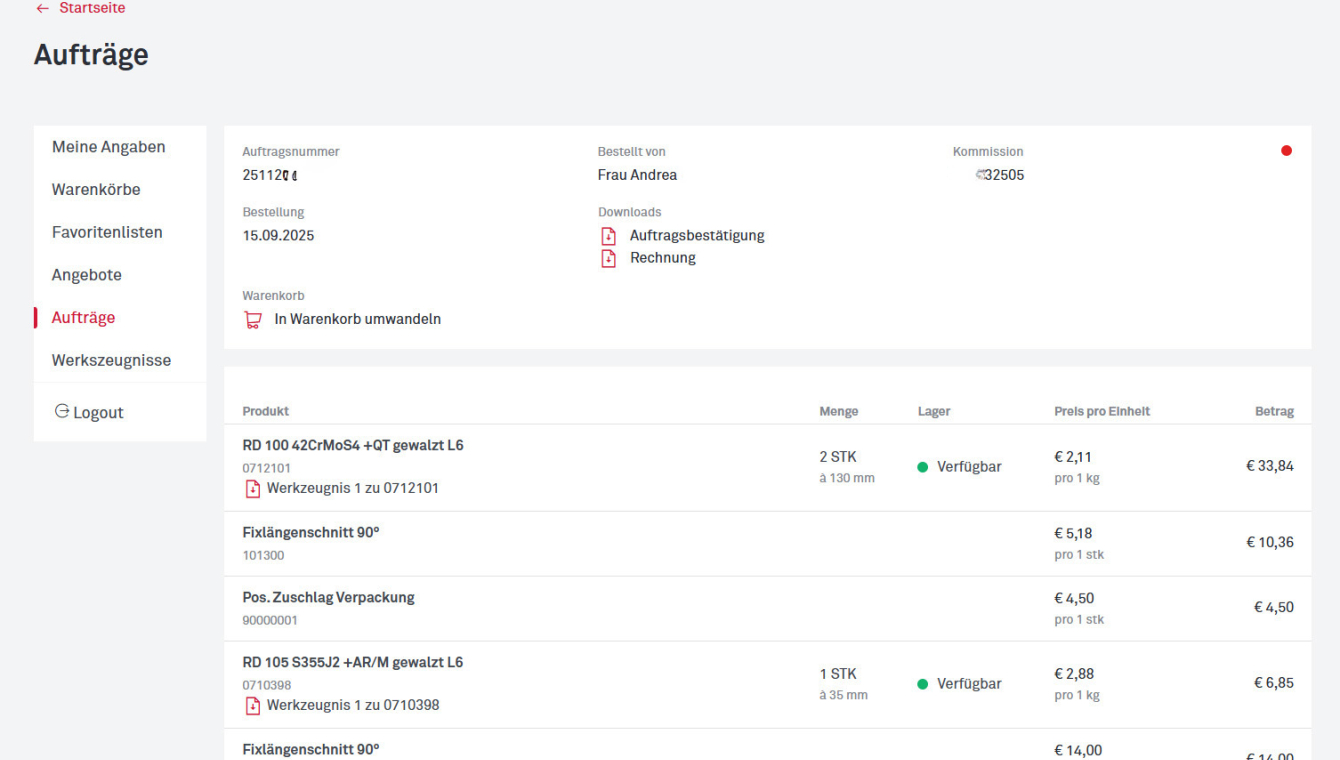Open the Favoritenlisten section
The width and height of the screenshot is (1340, 760).
(x=107, y=231)
